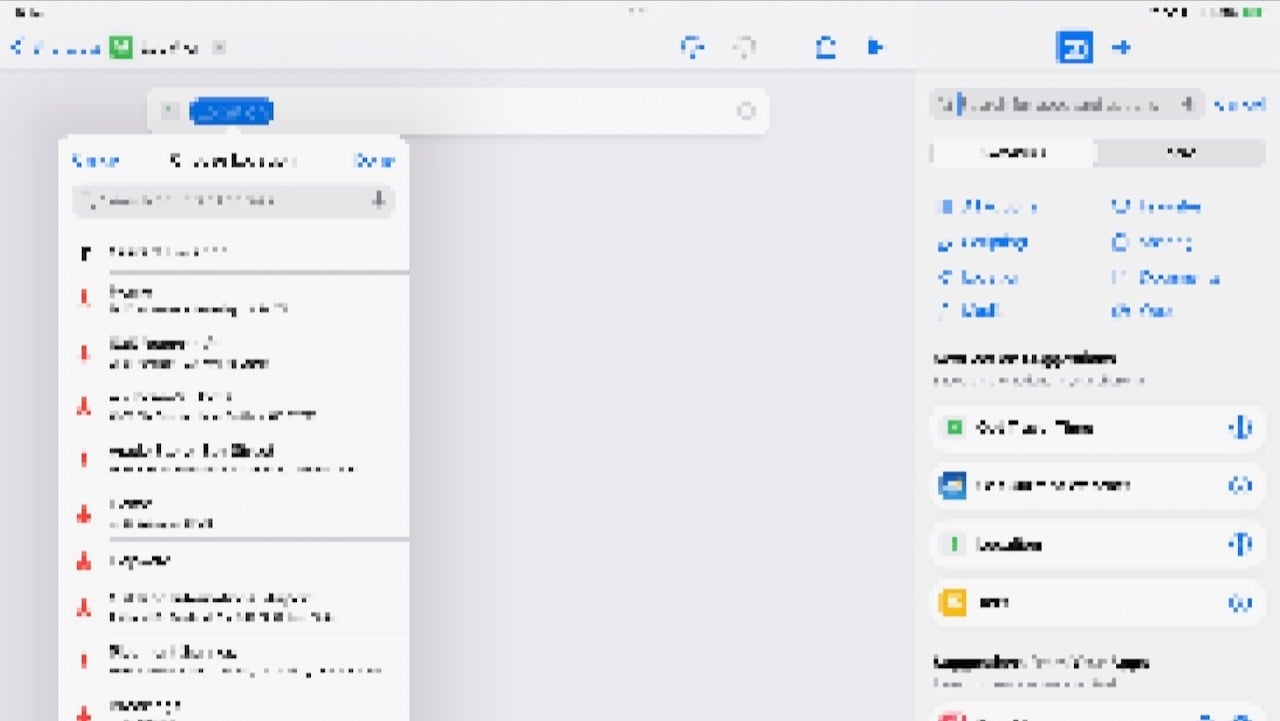1280x721 pixels.
Task: Open the Documents category
Action: (x=1166, y=278)
